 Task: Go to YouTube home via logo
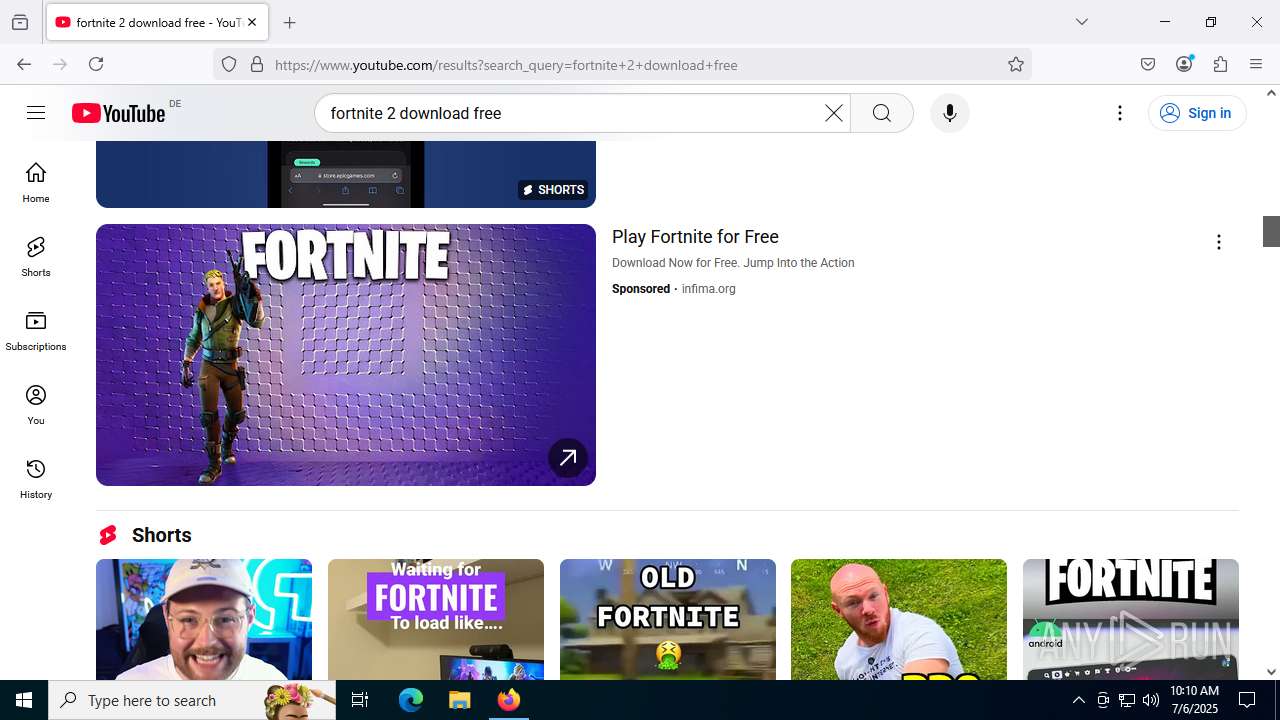tap(119, 113)
